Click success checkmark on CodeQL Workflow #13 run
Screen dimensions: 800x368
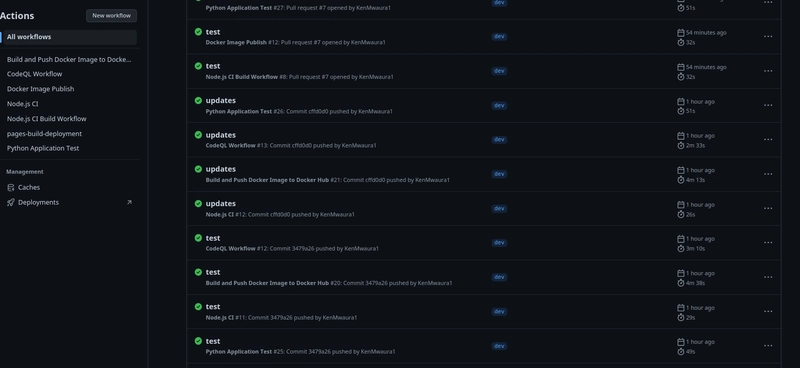click(198, 135)
